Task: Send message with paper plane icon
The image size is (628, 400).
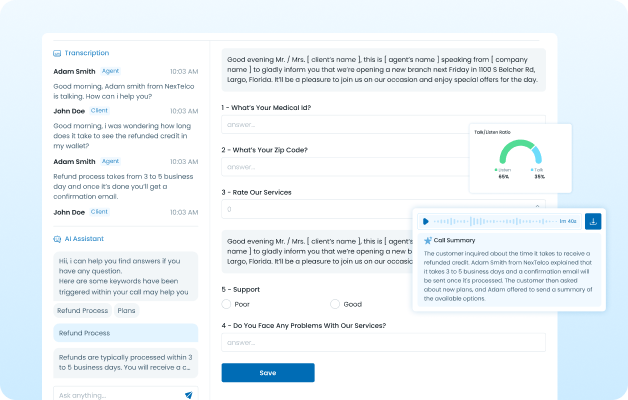Action: point(188,395)
